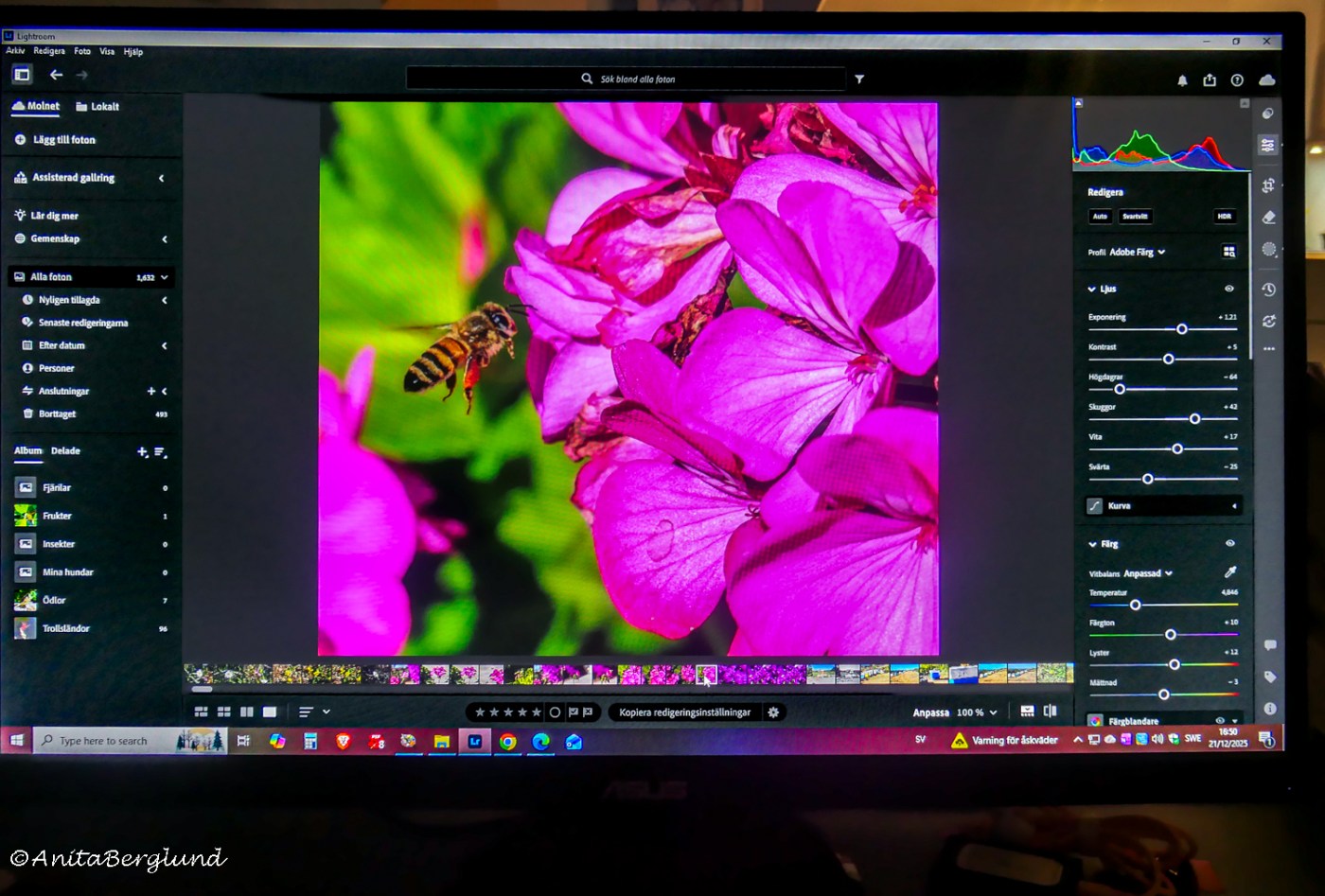The image size is (1325, 896).
Task: Open the Keywords tag panel
Action: click(1270, 676)
